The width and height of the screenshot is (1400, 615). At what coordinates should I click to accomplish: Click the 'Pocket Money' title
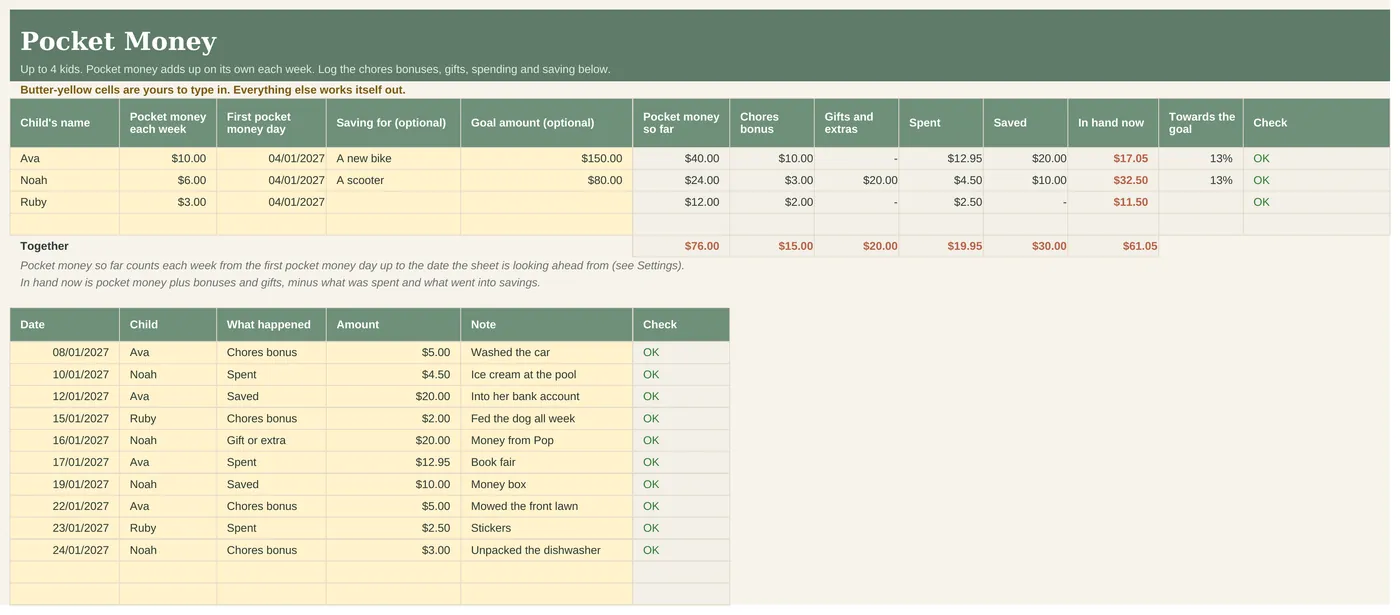click(118, 41)
